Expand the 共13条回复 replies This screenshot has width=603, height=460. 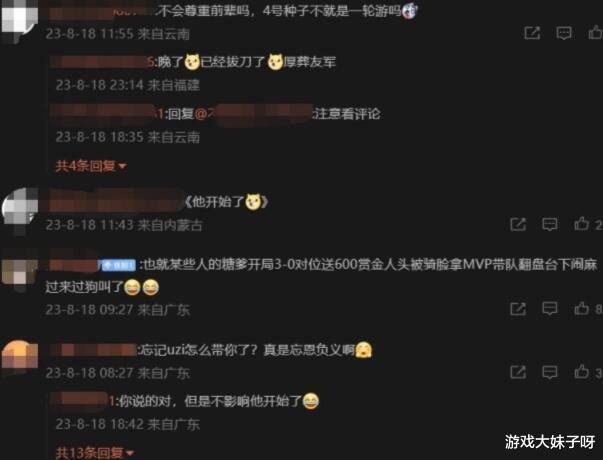(x=95, y=453)
